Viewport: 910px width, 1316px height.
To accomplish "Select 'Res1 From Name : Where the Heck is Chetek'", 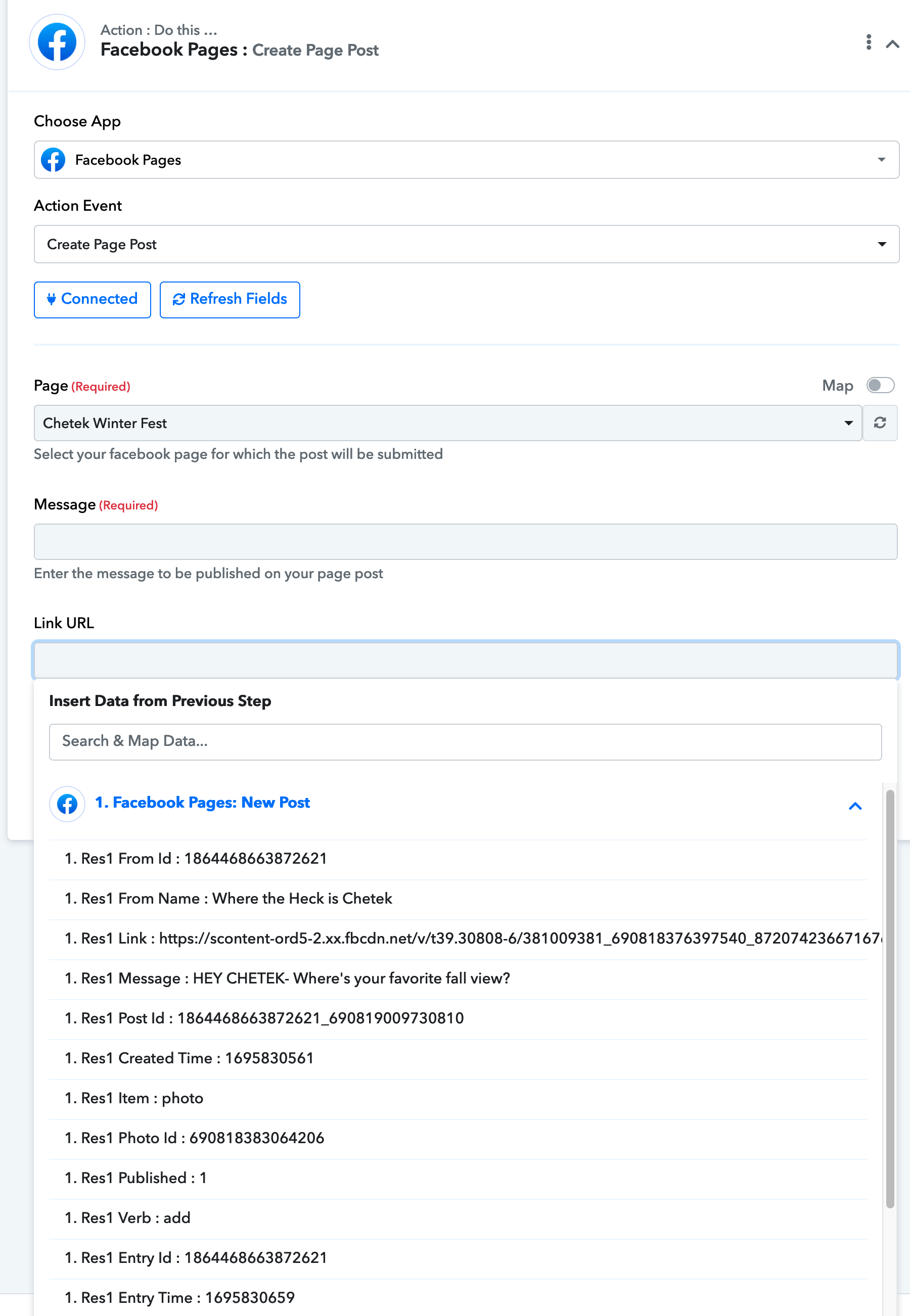I will coord(458,899).
